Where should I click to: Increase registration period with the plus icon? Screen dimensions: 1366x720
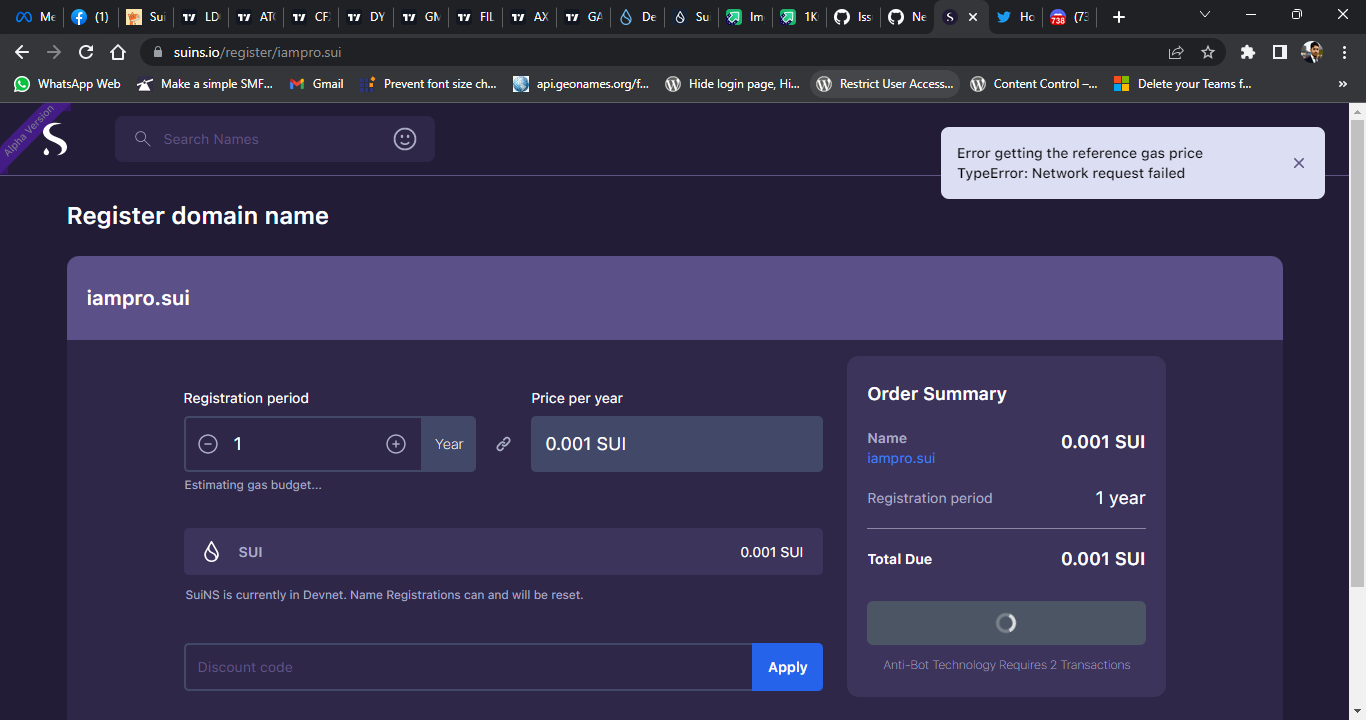396,443
